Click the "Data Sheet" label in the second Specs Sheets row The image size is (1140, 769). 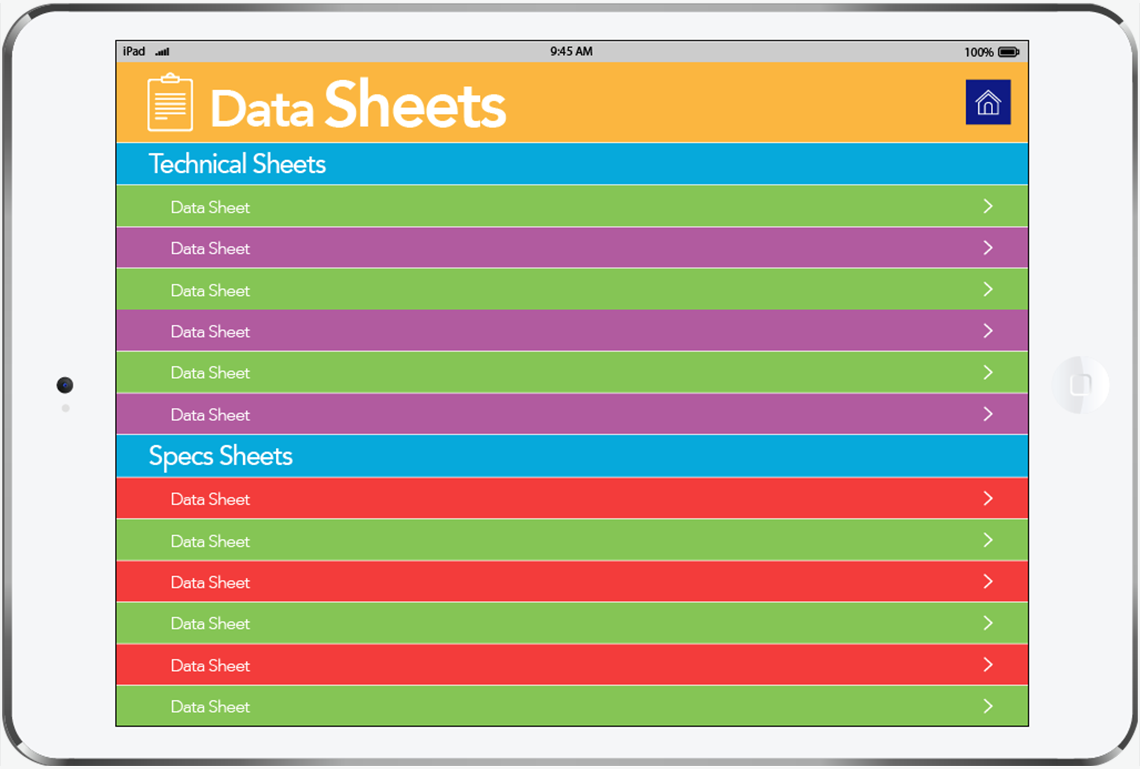click(210, 541)
